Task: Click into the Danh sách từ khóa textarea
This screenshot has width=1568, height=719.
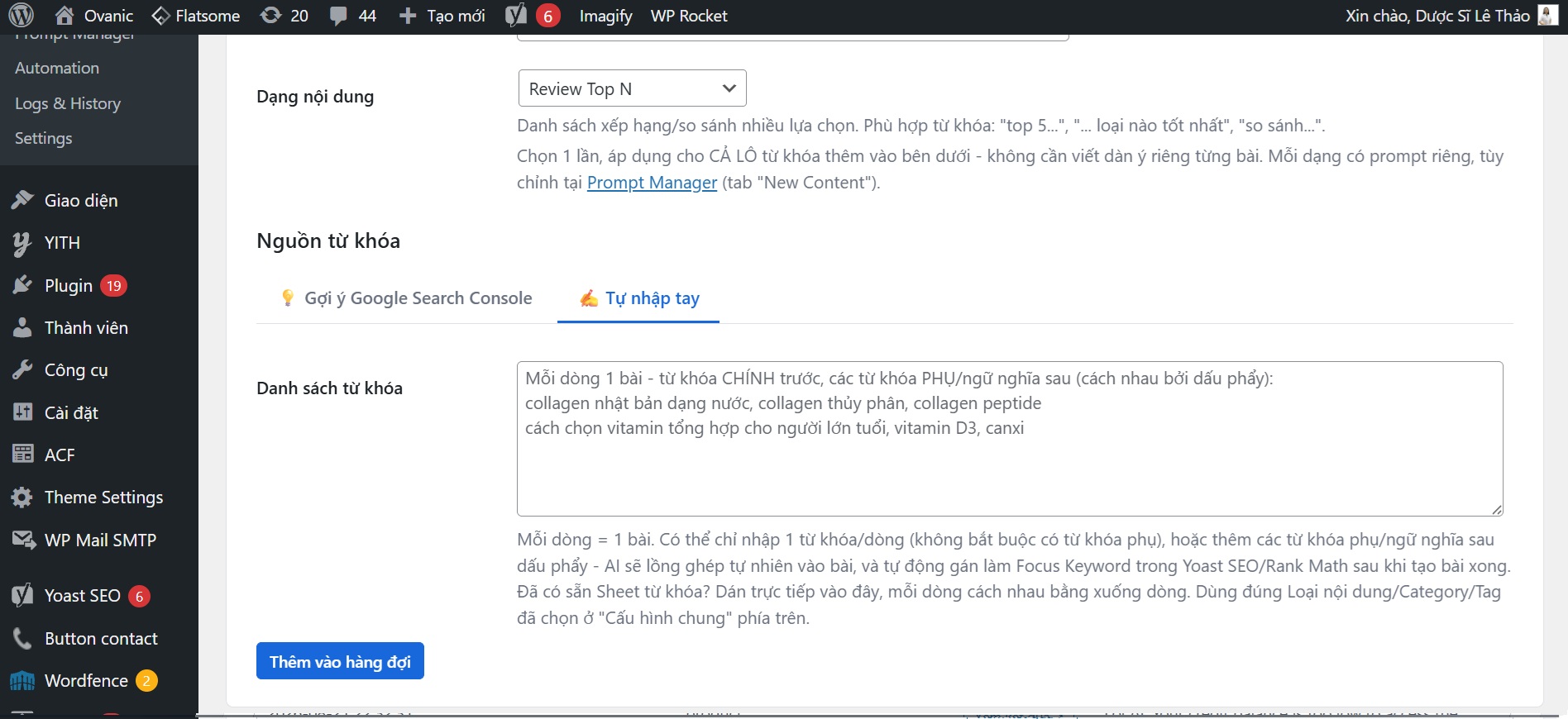Action: click(x=1010, y=439)
